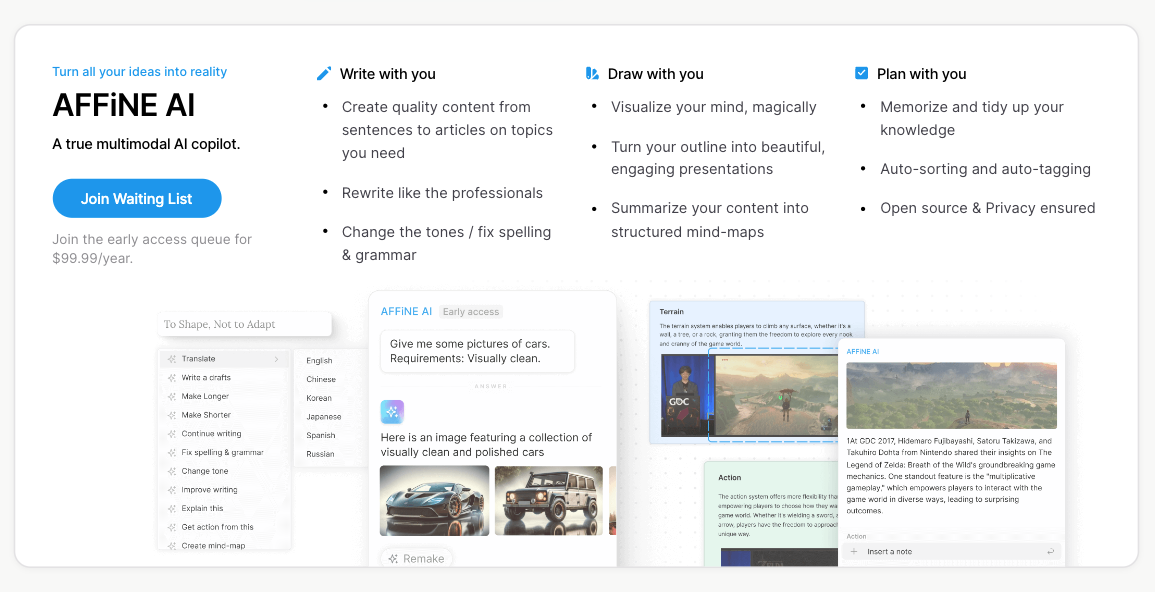Click the Open source & Privacy ensured bullet
This screenshot has width=1155, height=592.
tap(988, 208)
